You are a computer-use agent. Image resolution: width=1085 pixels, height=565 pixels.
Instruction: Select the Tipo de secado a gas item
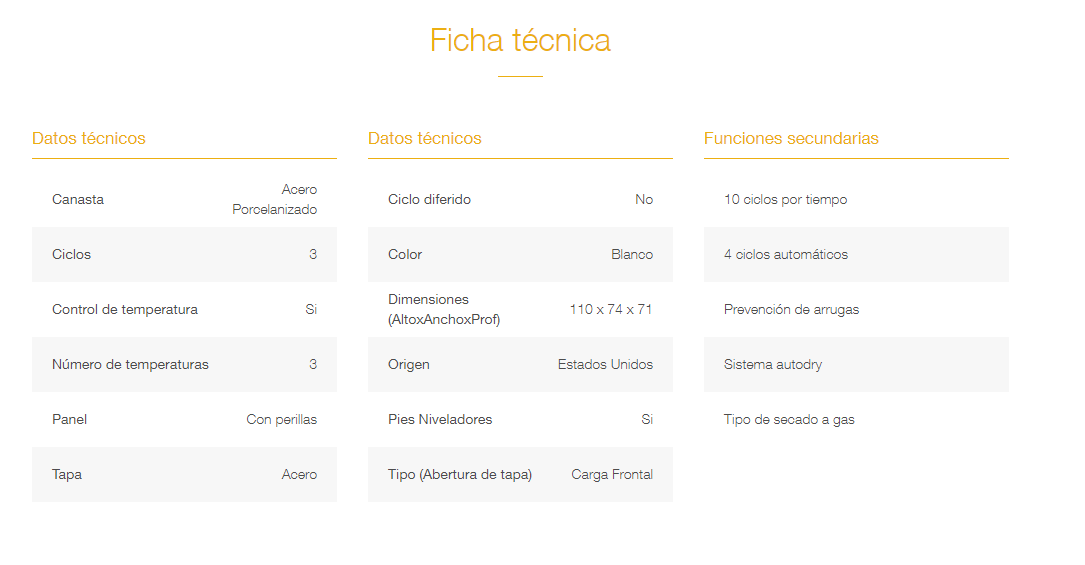tap(789, 420)
